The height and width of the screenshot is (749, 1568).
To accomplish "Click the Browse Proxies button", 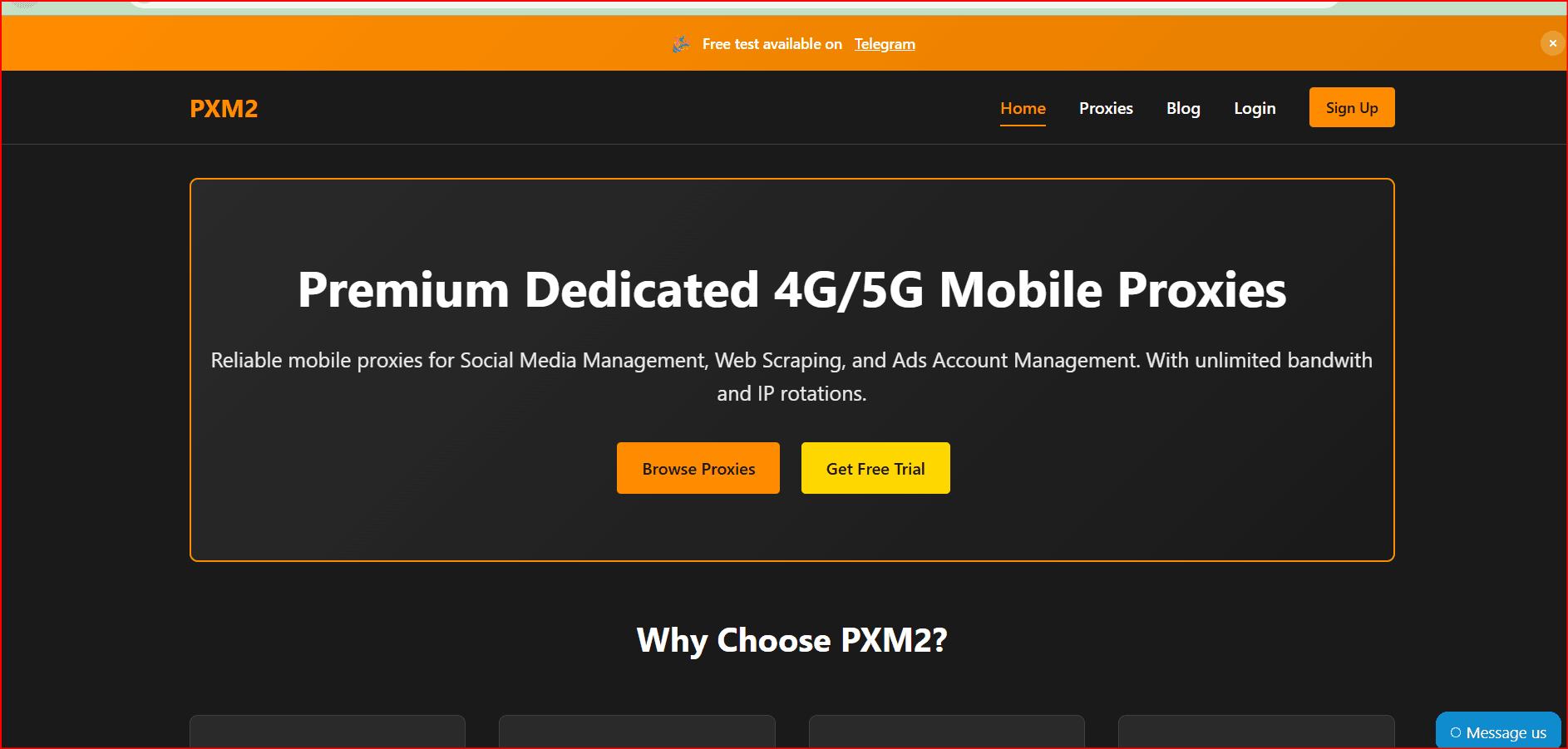I will 698,468.
